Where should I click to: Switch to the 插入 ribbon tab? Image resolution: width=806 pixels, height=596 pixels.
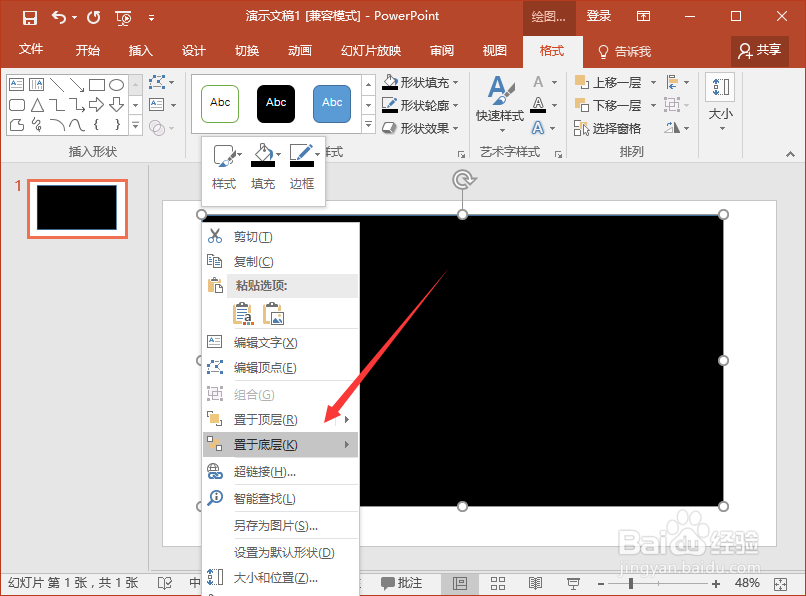(140, 50)
